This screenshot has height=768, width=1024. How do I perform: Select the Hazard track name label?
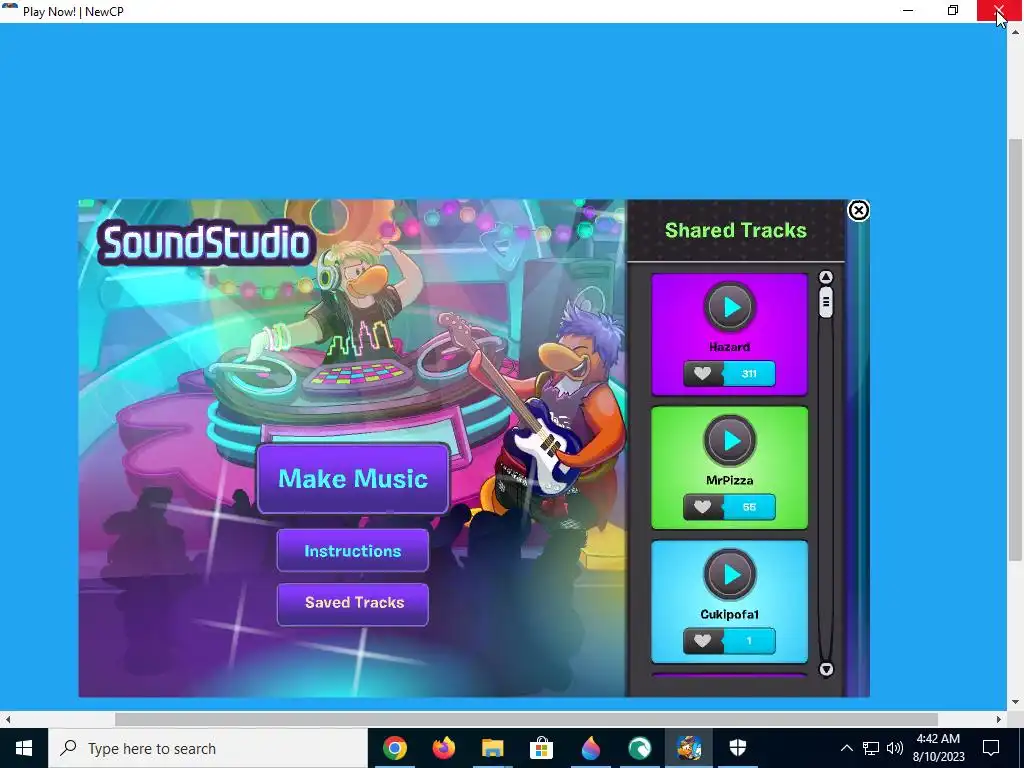(x=729, y=347)
